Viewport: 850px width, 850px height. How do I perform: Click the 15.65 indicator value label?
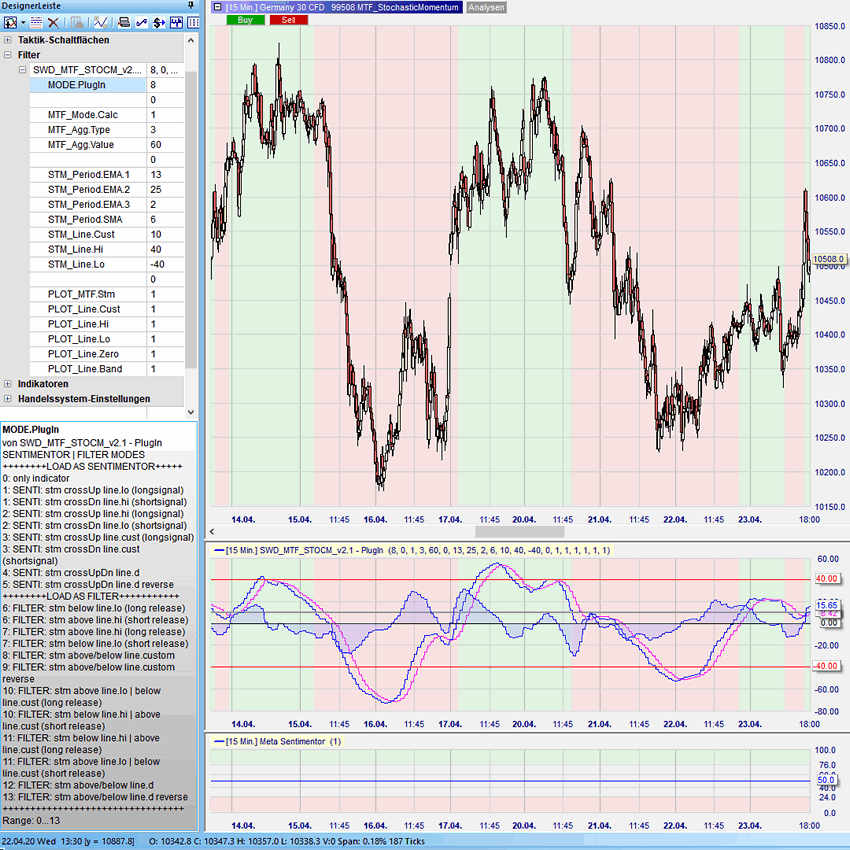coord(827,605)
